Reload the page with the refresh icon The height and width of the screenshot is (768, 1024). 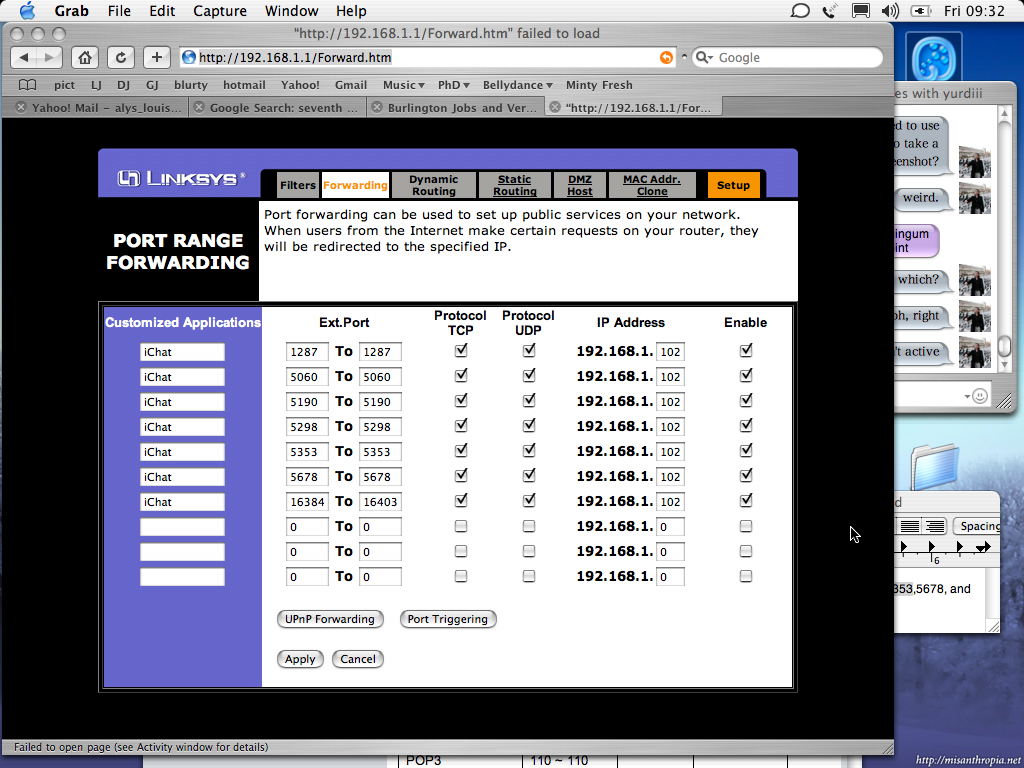pyautogui.click(x=120, y=57)
